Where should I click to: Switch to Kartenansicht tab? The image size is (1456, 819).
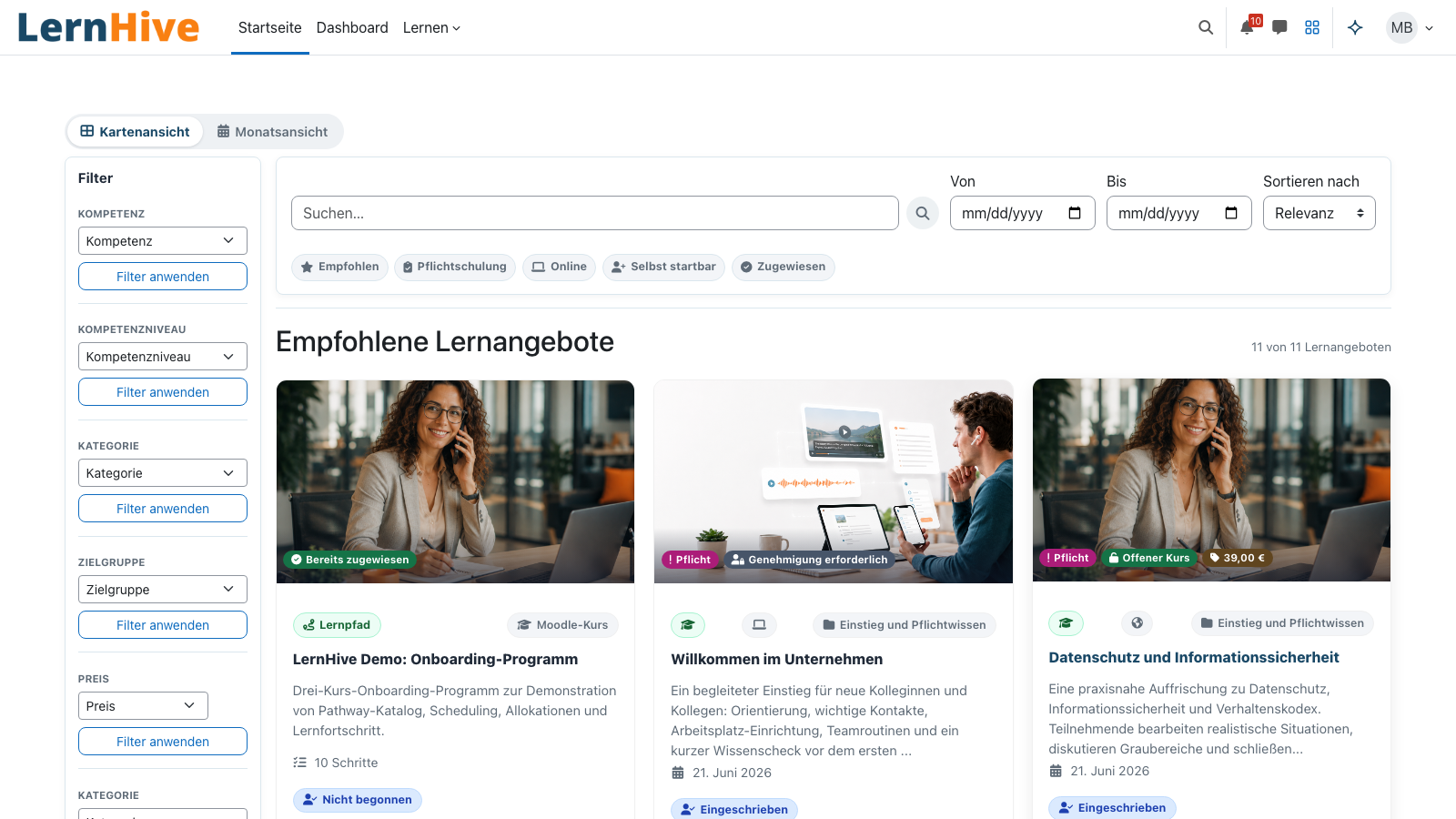[x=135, y=131]
